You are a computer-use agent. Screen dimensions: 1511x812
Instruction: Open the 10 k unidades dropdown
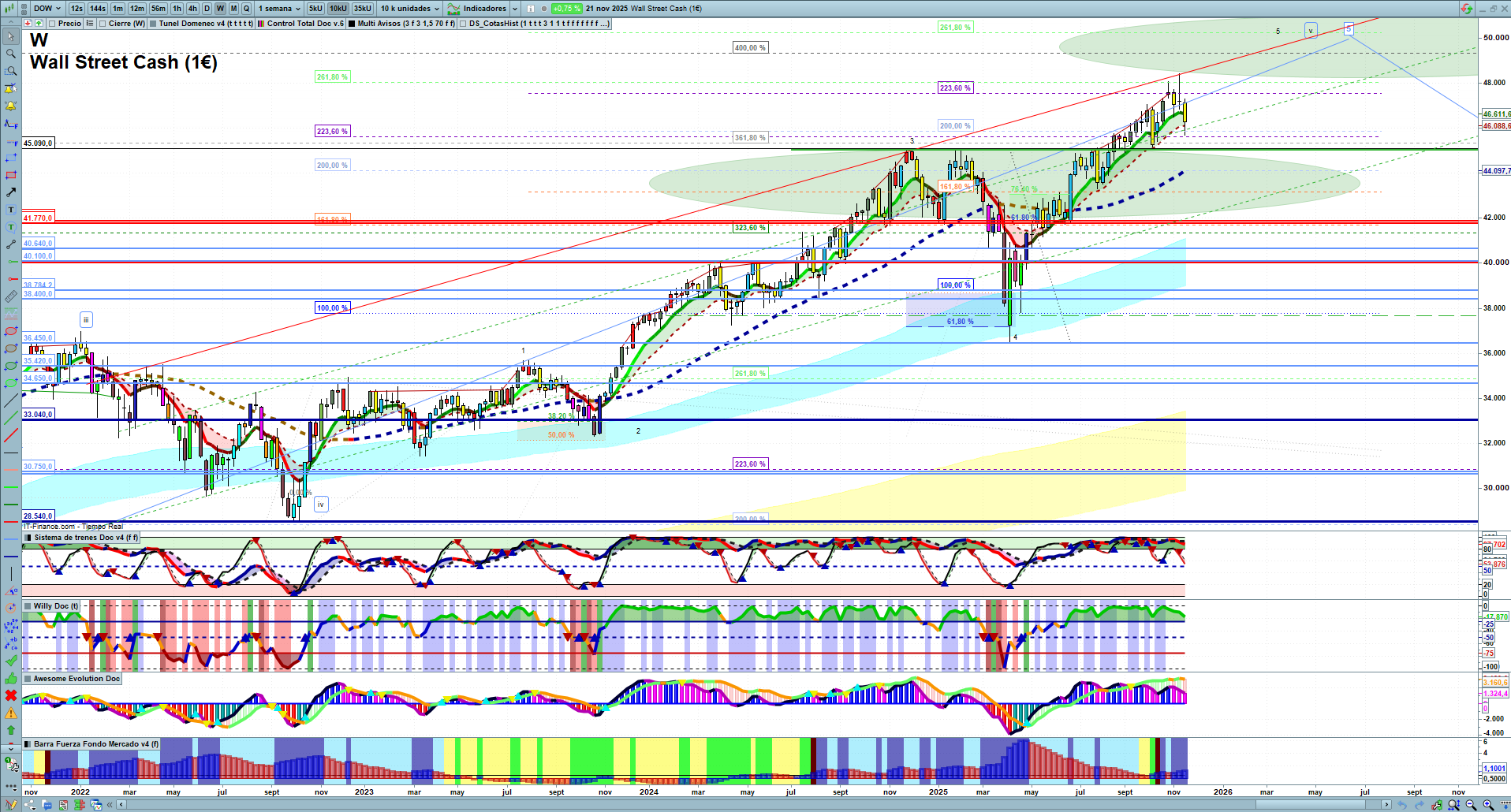click(409, 9)
